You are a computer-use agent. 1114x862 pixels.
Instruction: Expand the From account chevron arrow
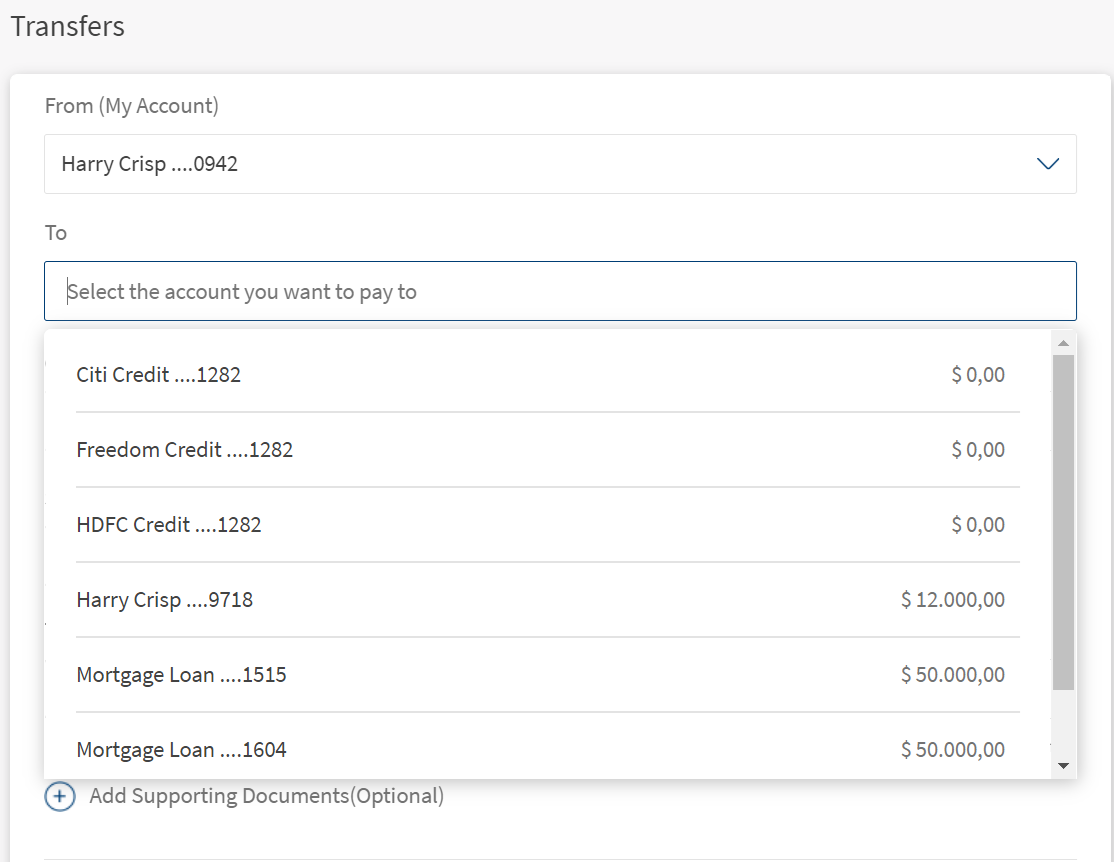[x=1047, y=164]
